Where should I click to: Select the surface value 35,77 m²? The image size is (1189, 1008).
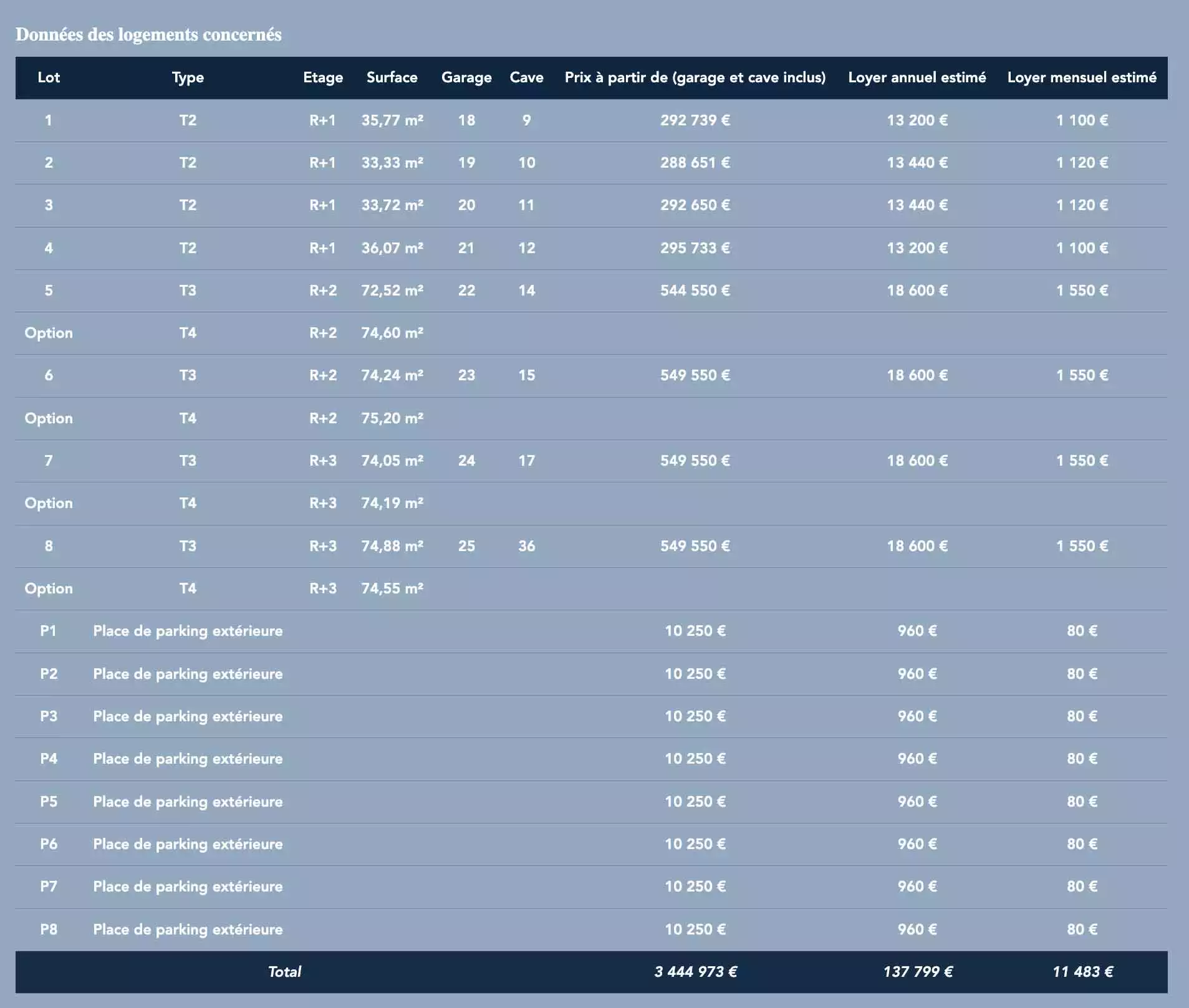click(392, 120)
